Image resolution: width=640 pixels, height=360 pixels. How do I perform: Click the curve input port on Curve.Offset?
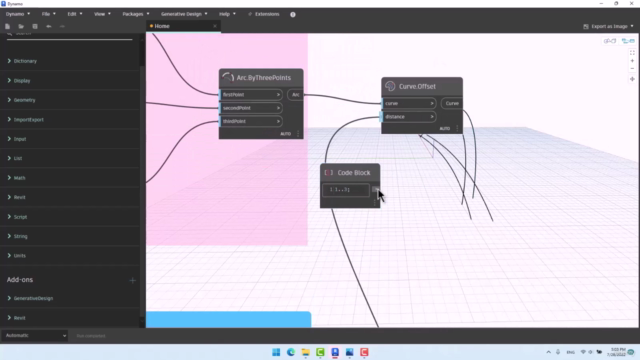[x=409, y=103]
